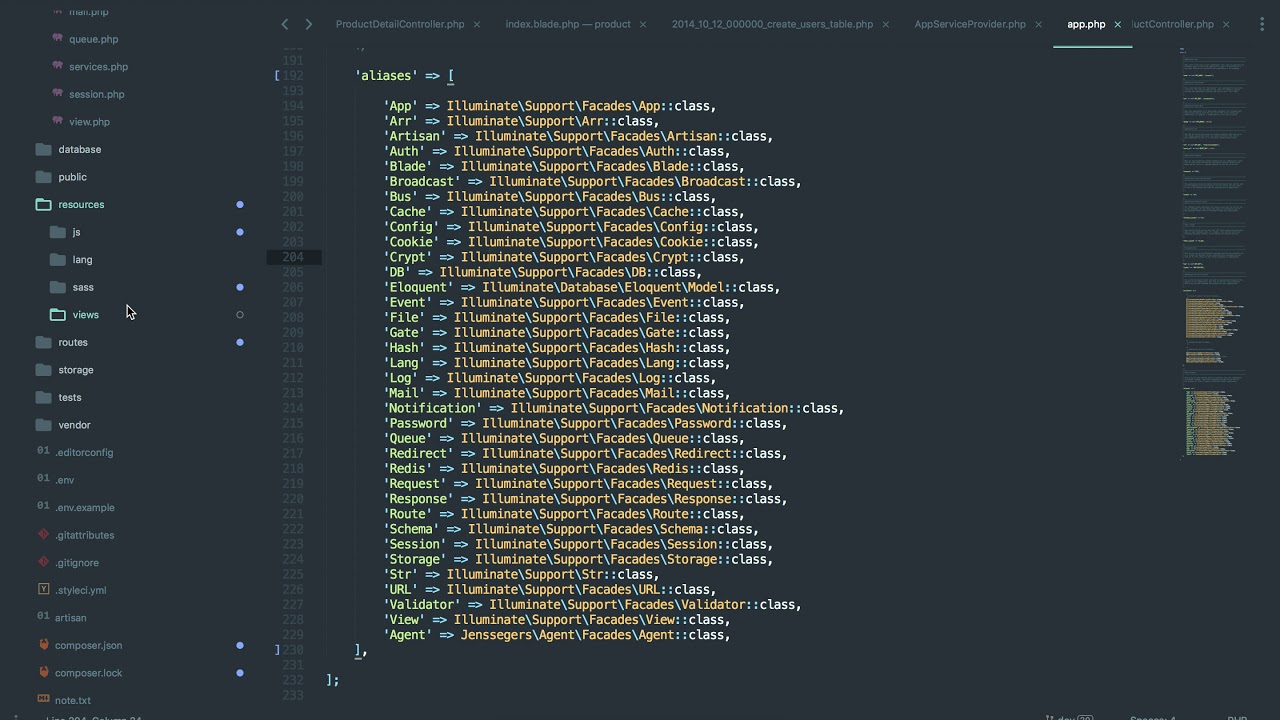Click the 'Agent' Jenssegers alias line
Image resolution: width=1280 pixels, height=720 pixels.
[x=557, y=634]
